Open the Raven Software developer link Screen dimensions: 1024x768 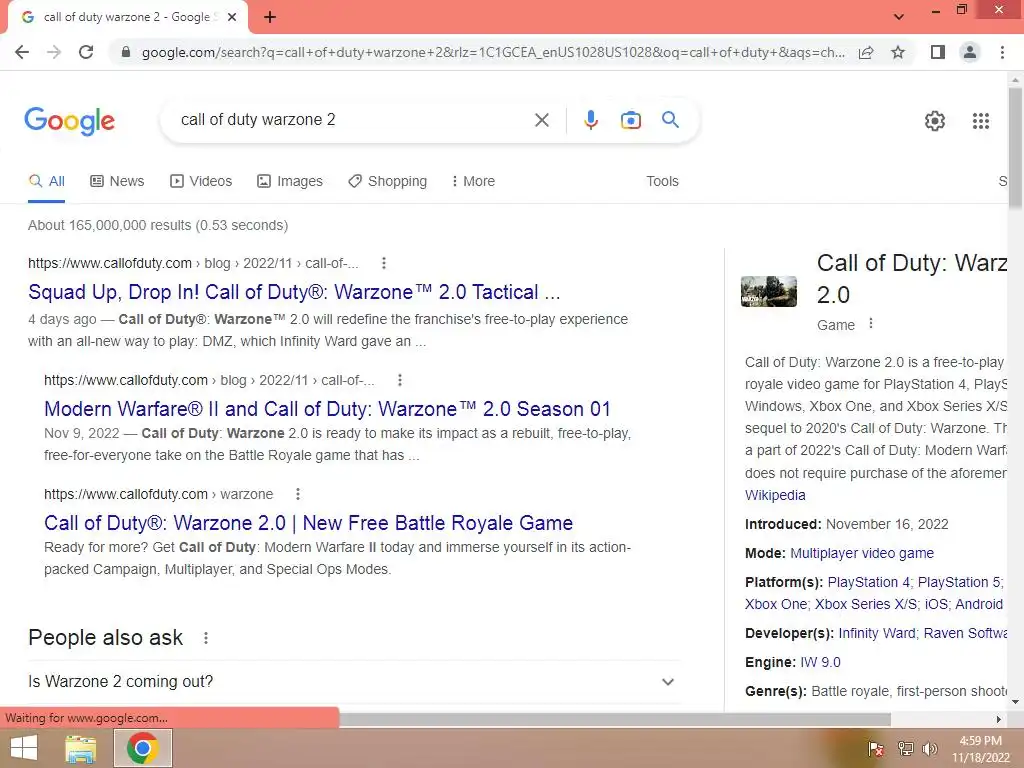(x=965, y=633)
